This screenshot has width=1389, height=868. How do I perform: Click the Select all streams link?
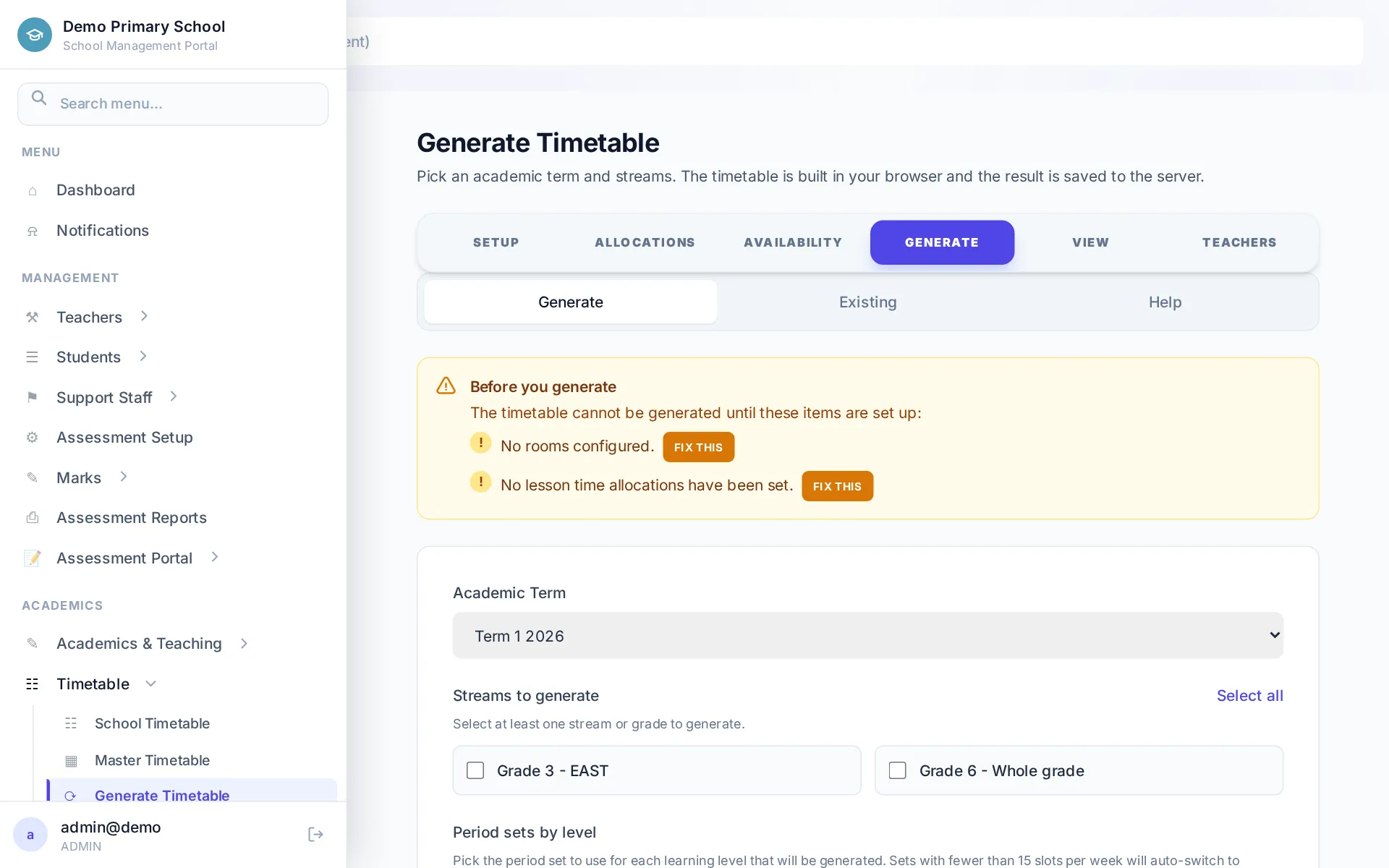point(1249,696)
